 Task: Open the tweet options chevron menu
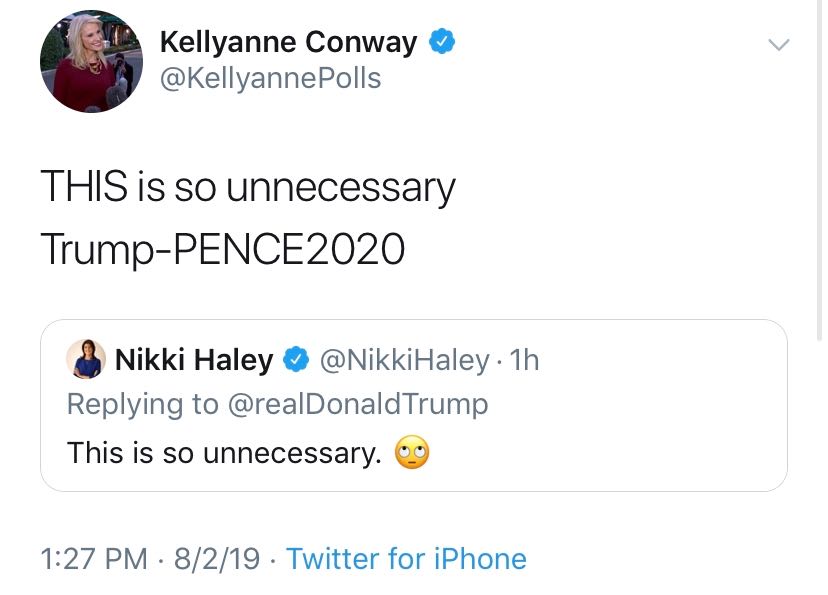coord(777,45)
